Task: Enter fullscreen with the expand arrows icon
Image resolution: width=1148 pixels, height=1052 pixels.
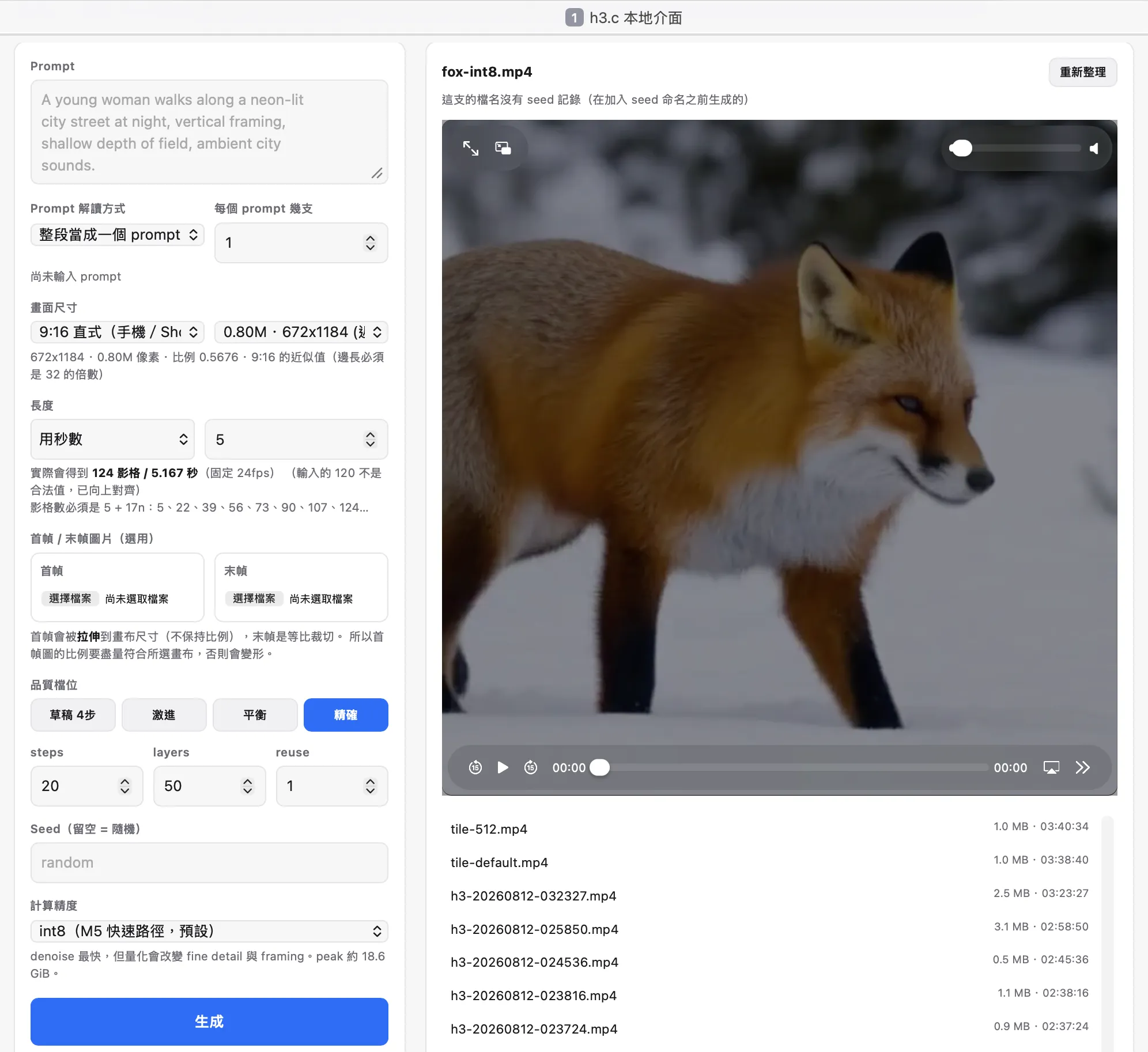Action: click(471, 149)
